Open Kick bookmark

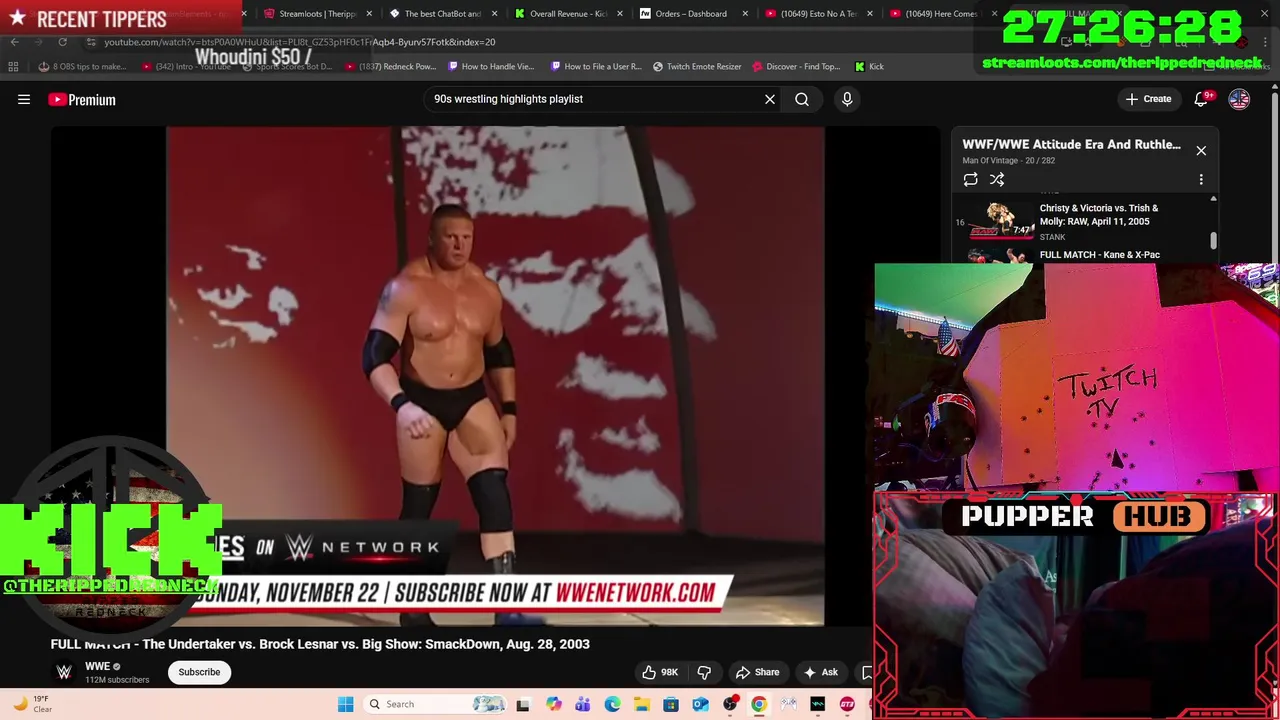(870, 67)
